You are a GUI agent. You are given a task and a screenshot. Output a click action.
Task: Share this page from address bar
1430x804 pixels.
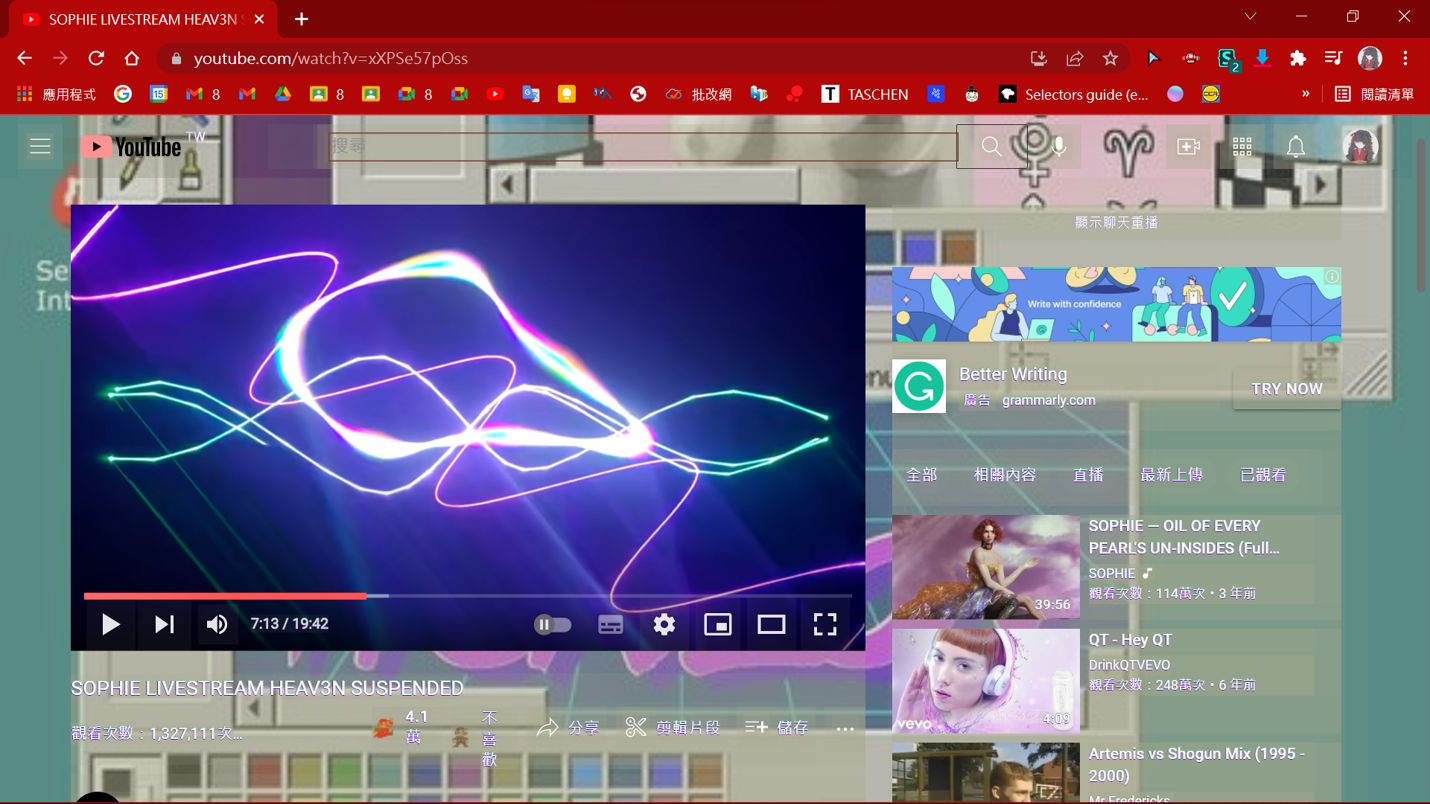[1074, 58]
